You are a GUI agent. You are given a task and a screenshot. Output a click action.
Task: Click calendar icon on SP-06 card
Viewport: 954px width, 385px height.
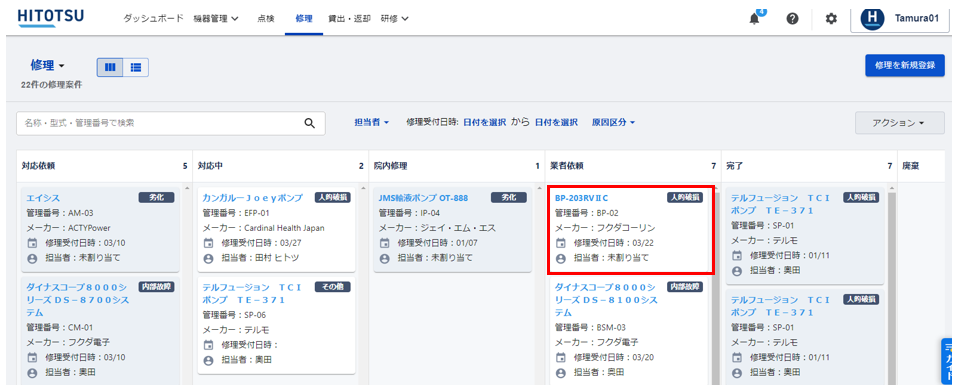tap(208, 345)
